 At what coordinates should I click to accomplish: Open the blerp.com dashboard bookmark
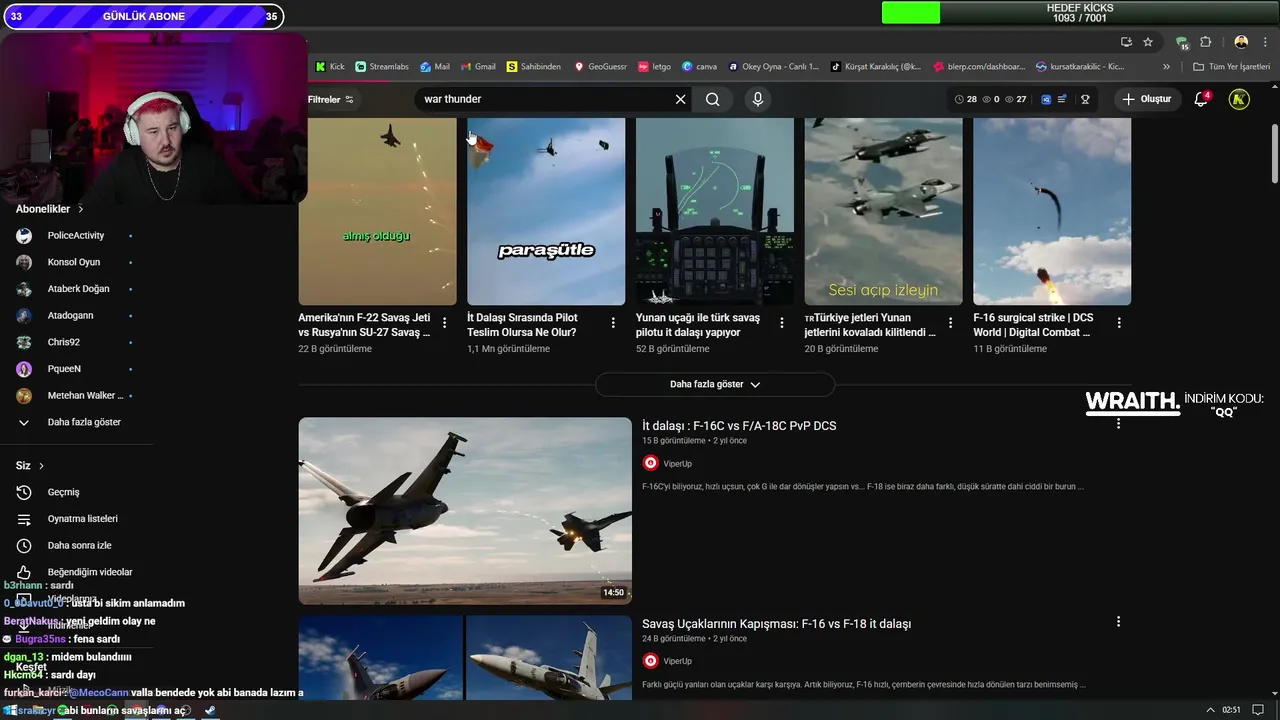(980, 67)
